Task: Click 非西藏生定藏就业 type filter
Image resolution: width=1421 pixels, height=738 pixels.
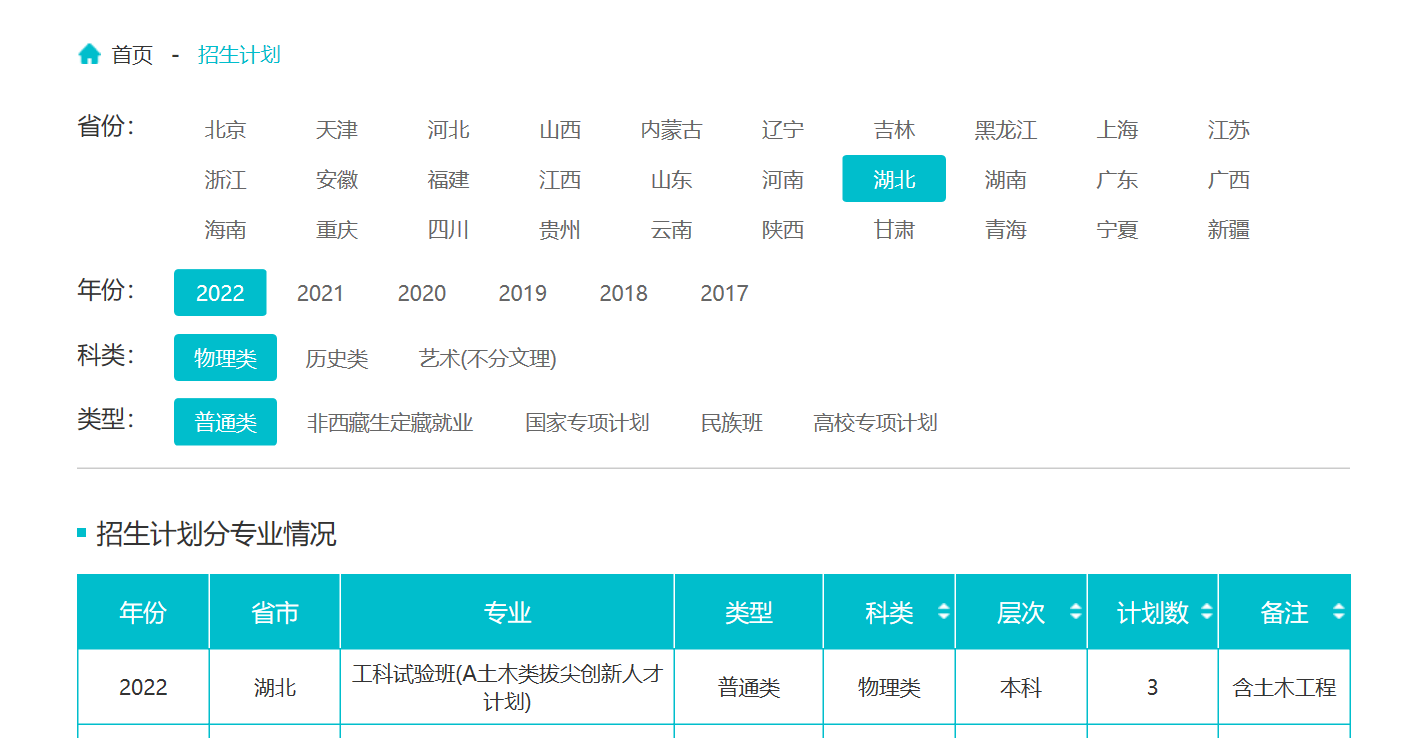Action: pos(390,423)
